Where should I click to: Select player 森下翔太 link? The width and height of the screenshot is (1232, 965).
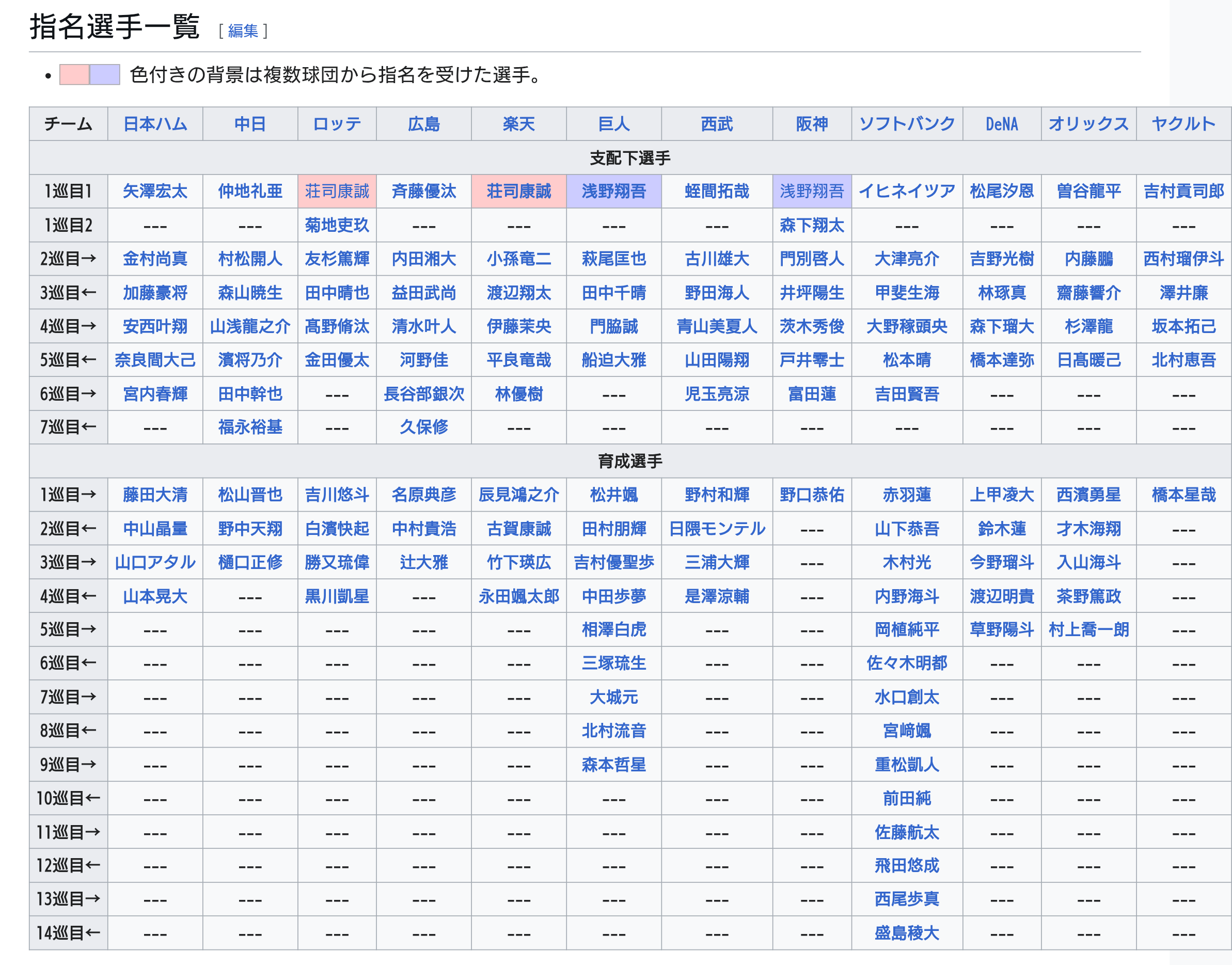coord(812,225)
